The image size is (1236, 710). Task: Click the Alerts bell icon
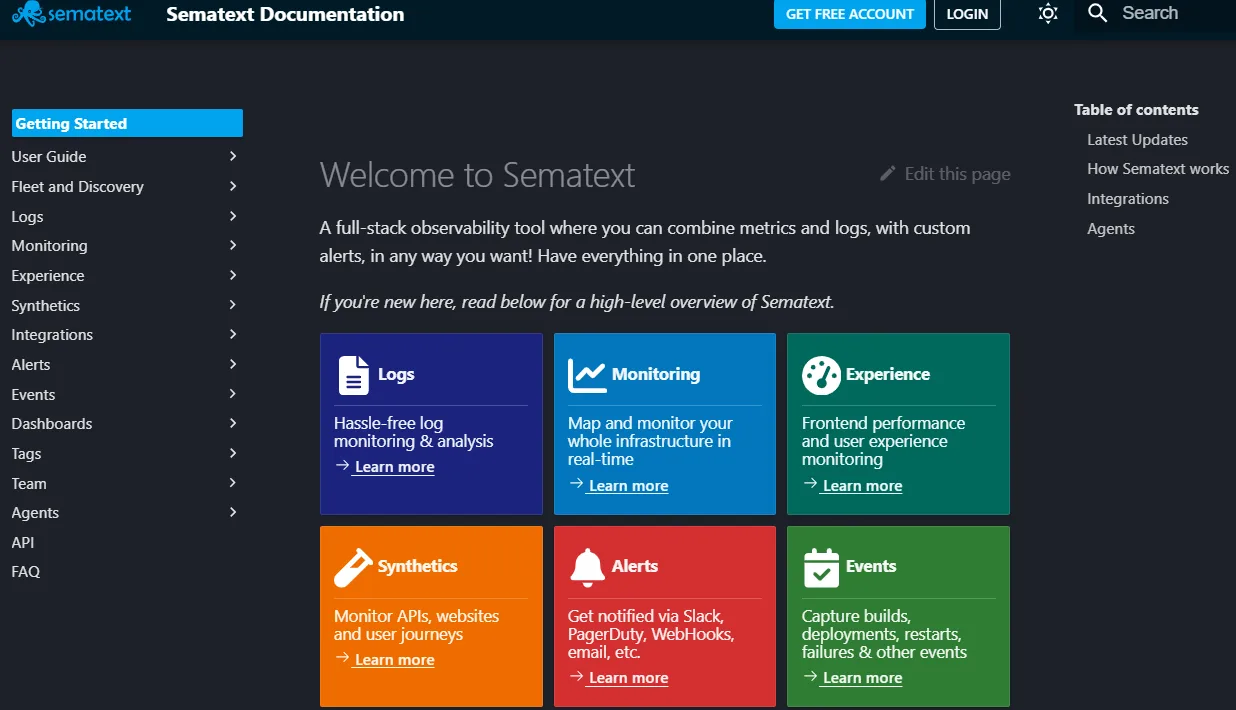[x=587, y=567]
